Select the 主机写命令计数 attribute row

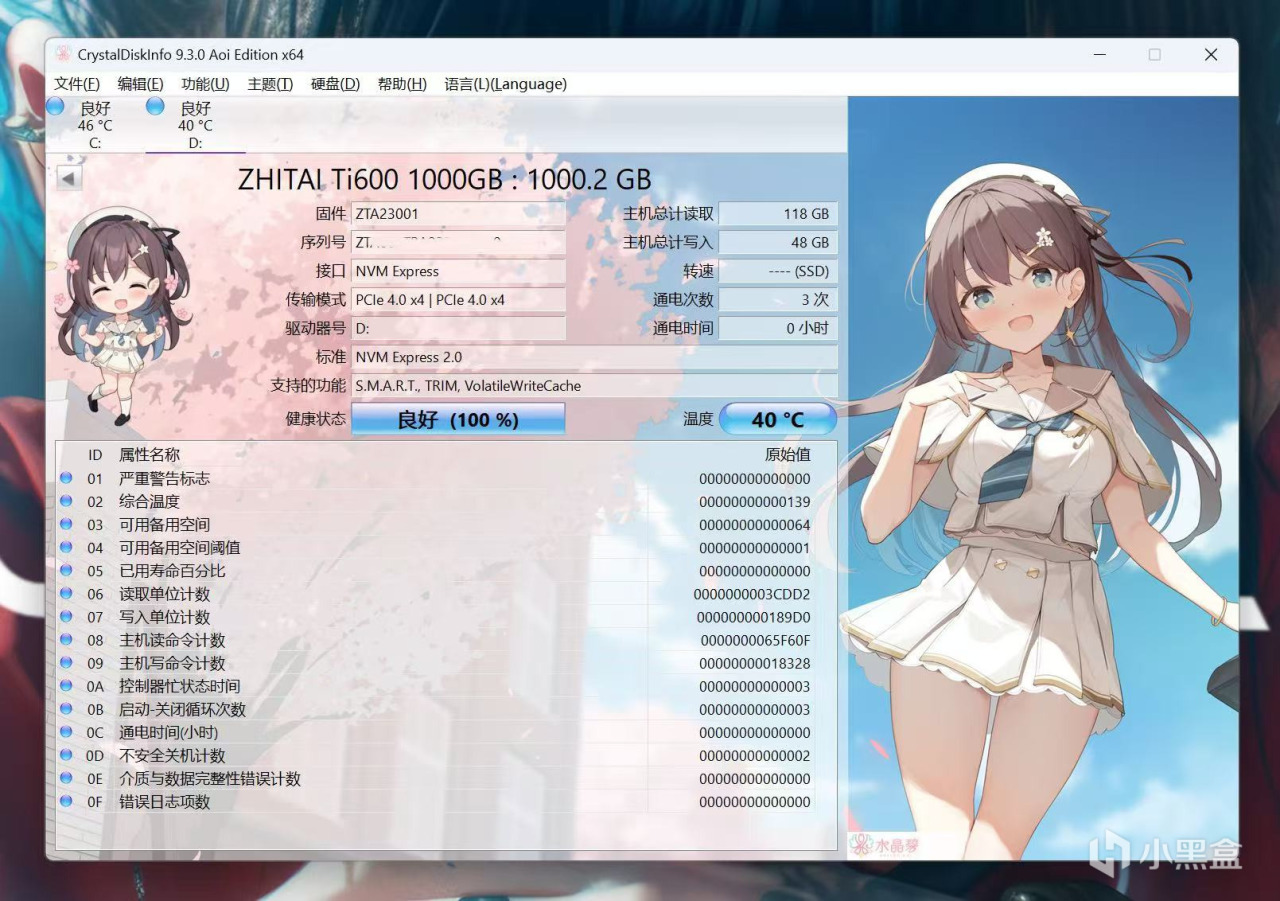(x=436, y=663)
